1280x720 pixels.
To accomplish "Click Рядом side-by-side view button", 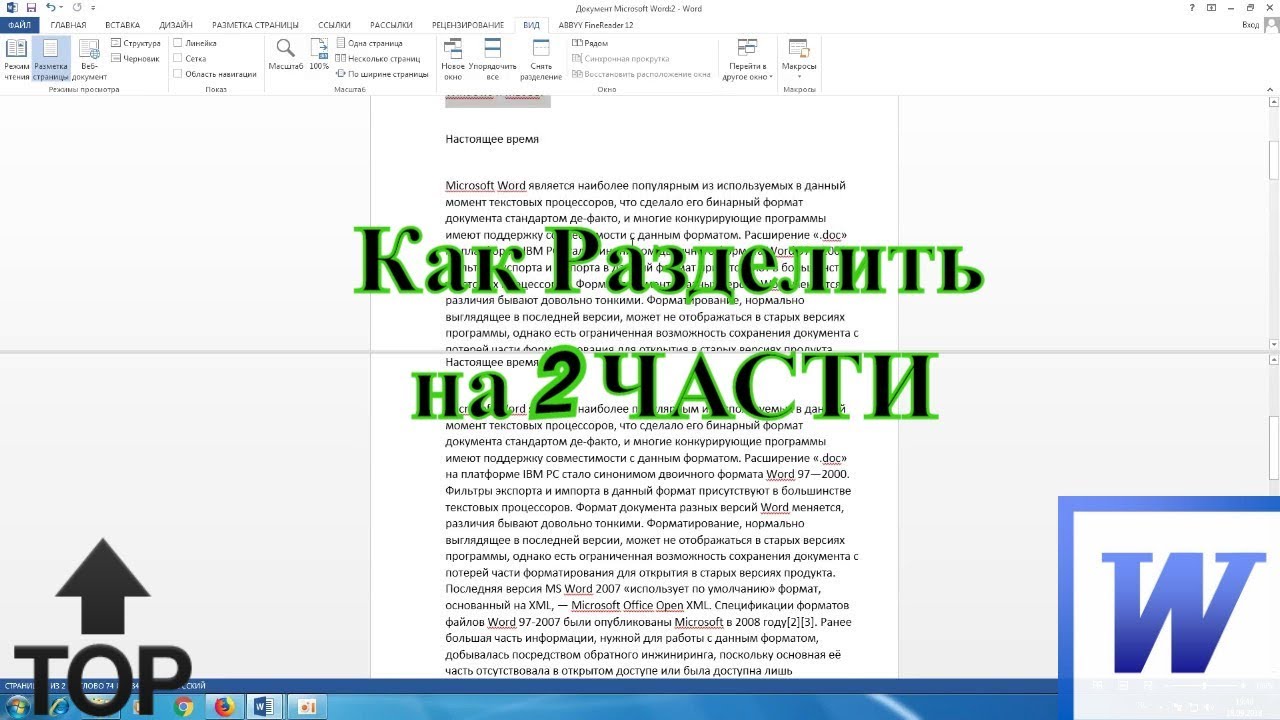I will click(590, 43).
